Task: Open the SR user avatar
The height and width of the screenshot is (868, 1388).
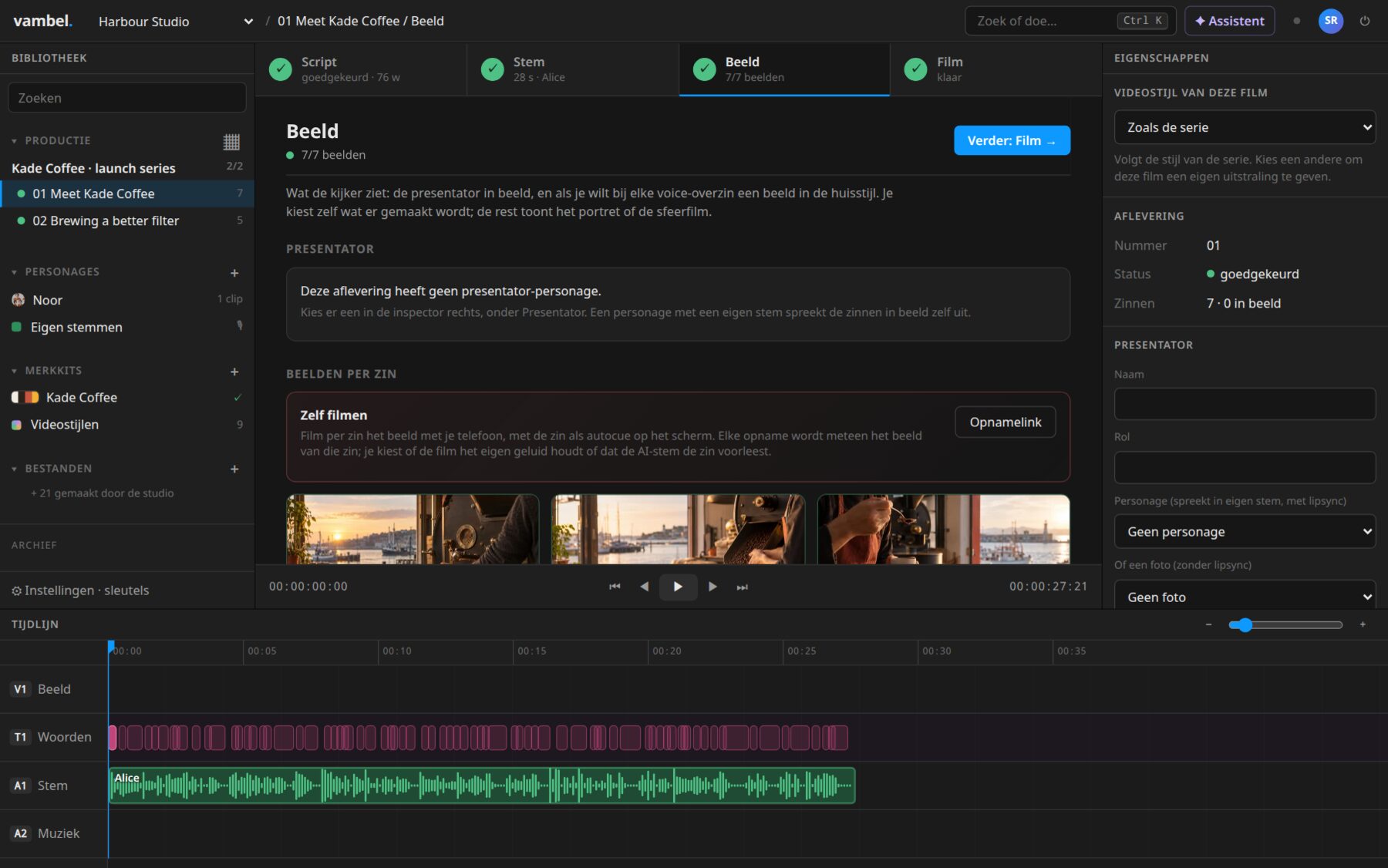Action: pos(1330,21)
